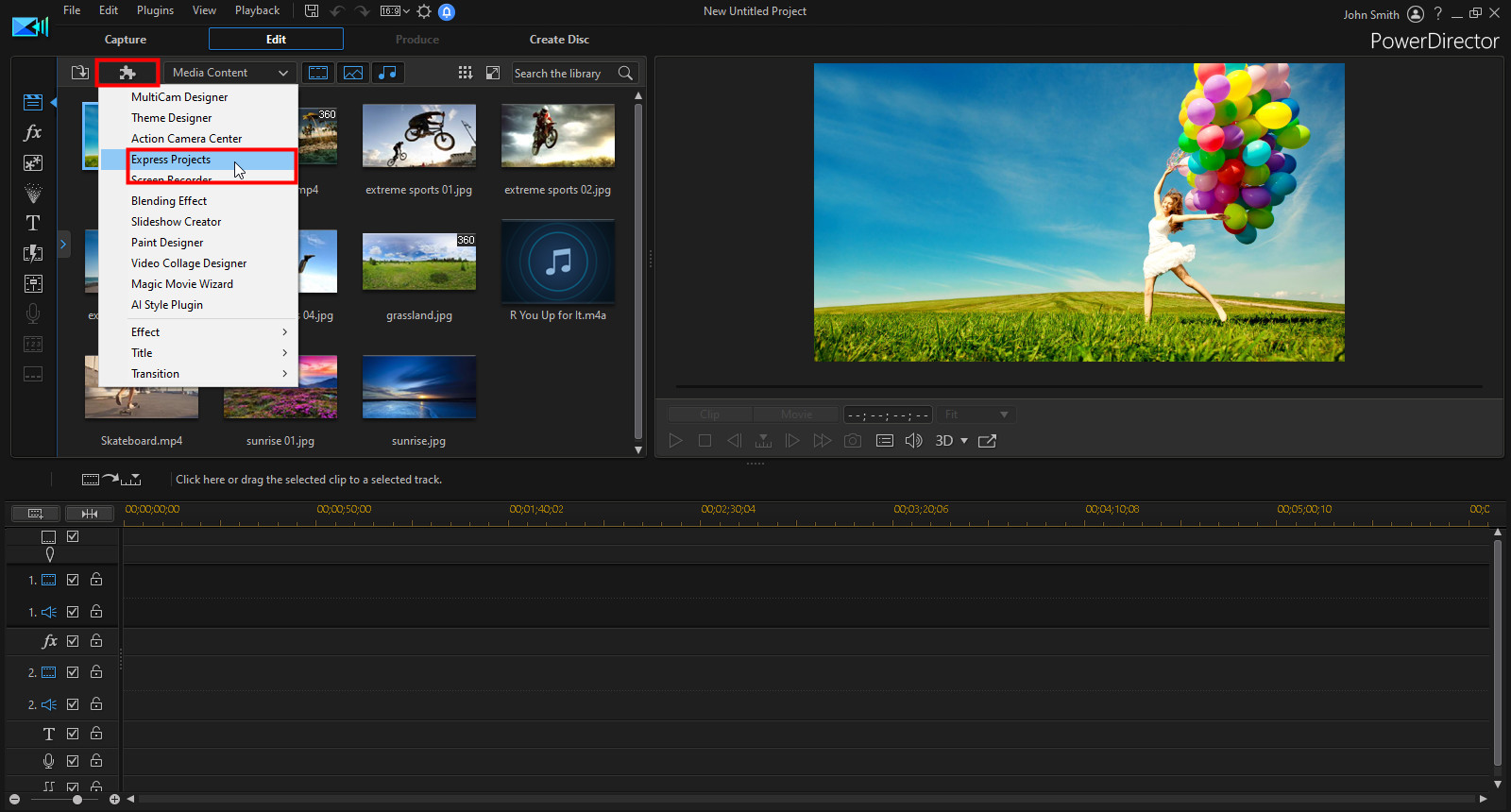
Task: Show only audio files filter icon
Action: coord(387,73)
